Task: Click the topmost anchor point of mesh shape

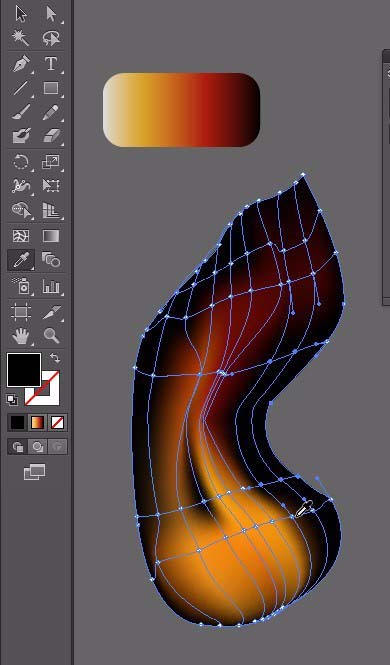Action: (x=303, y=174)
